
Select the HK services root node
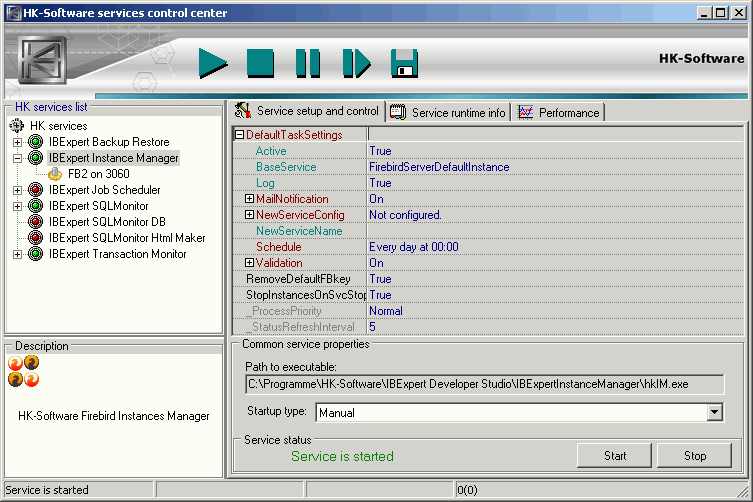(x=59, y=126)
